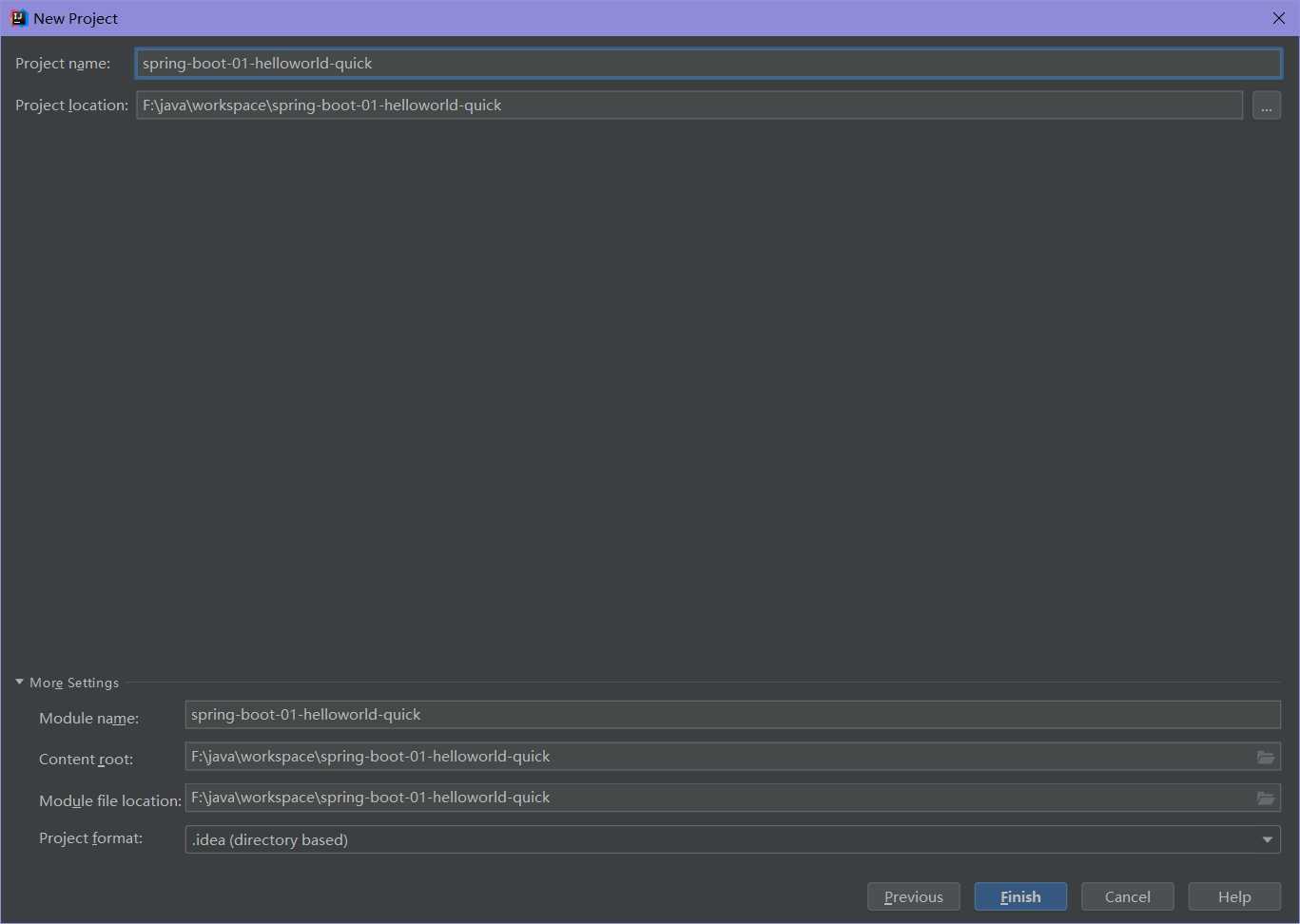The height and width of the screenshot is (924, 1300).
Task: Cancel the new project wizard
Action: click(x=1127, y=896)
